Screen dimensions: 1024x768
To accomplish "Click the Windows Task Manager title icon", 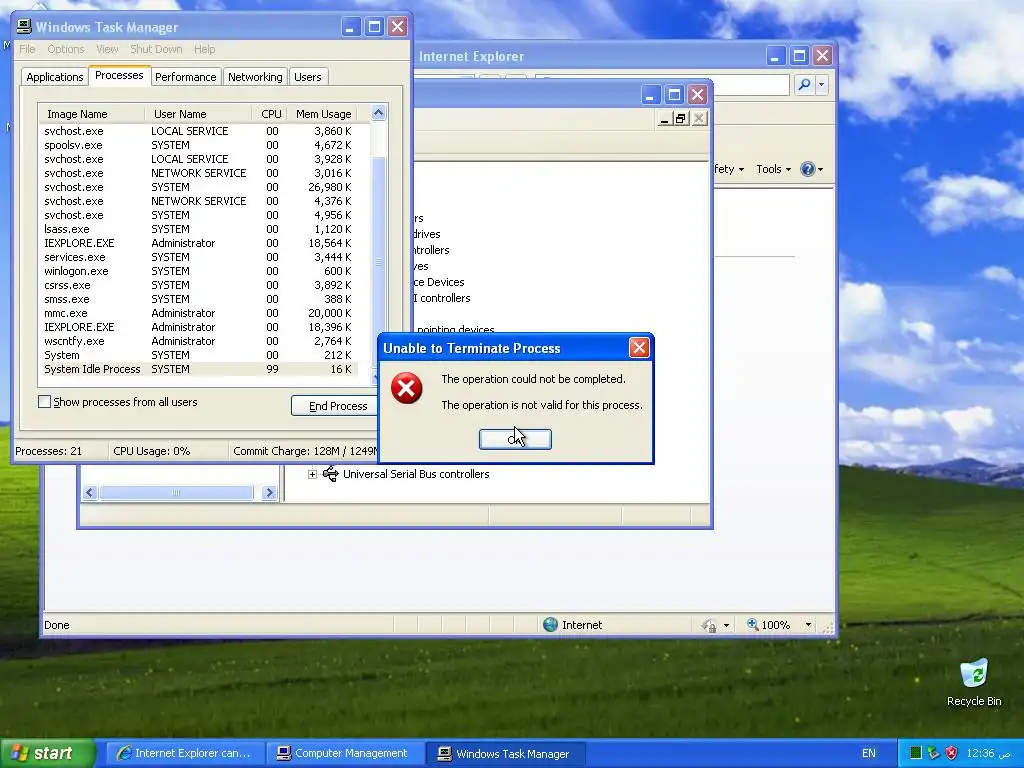I will point(24,26).
